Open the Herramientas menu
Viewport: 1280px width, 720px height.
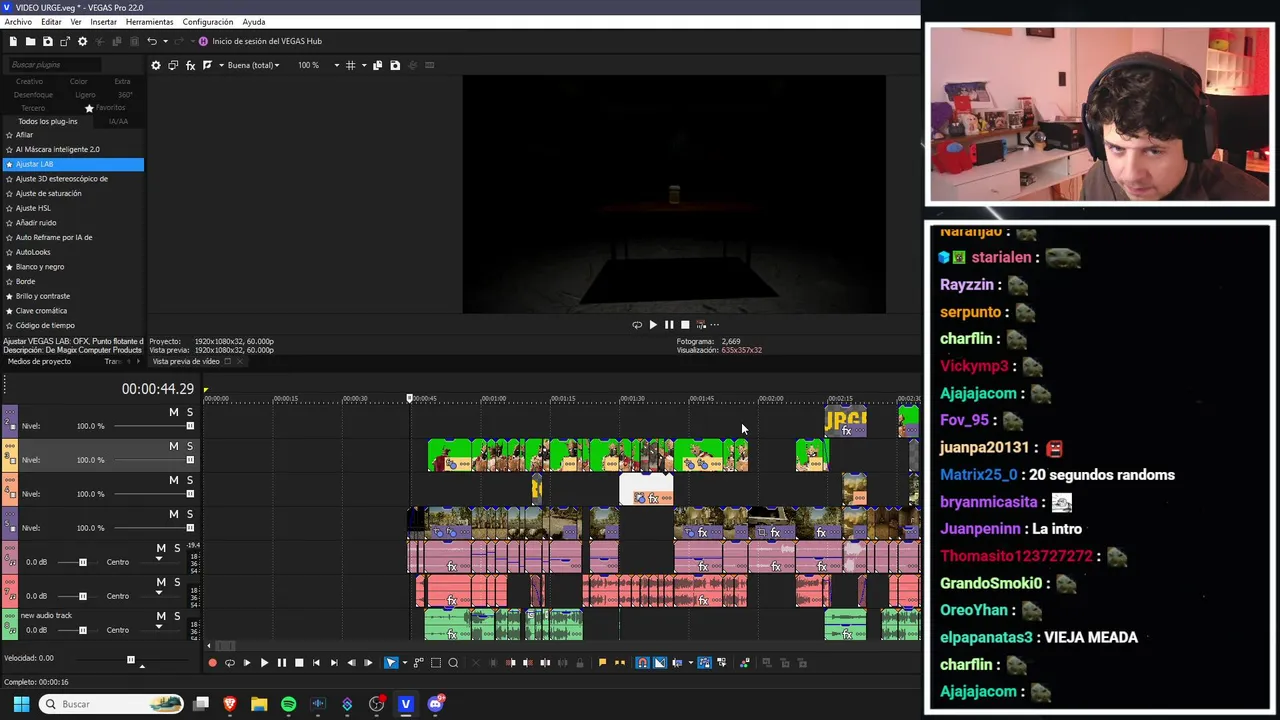149,22
